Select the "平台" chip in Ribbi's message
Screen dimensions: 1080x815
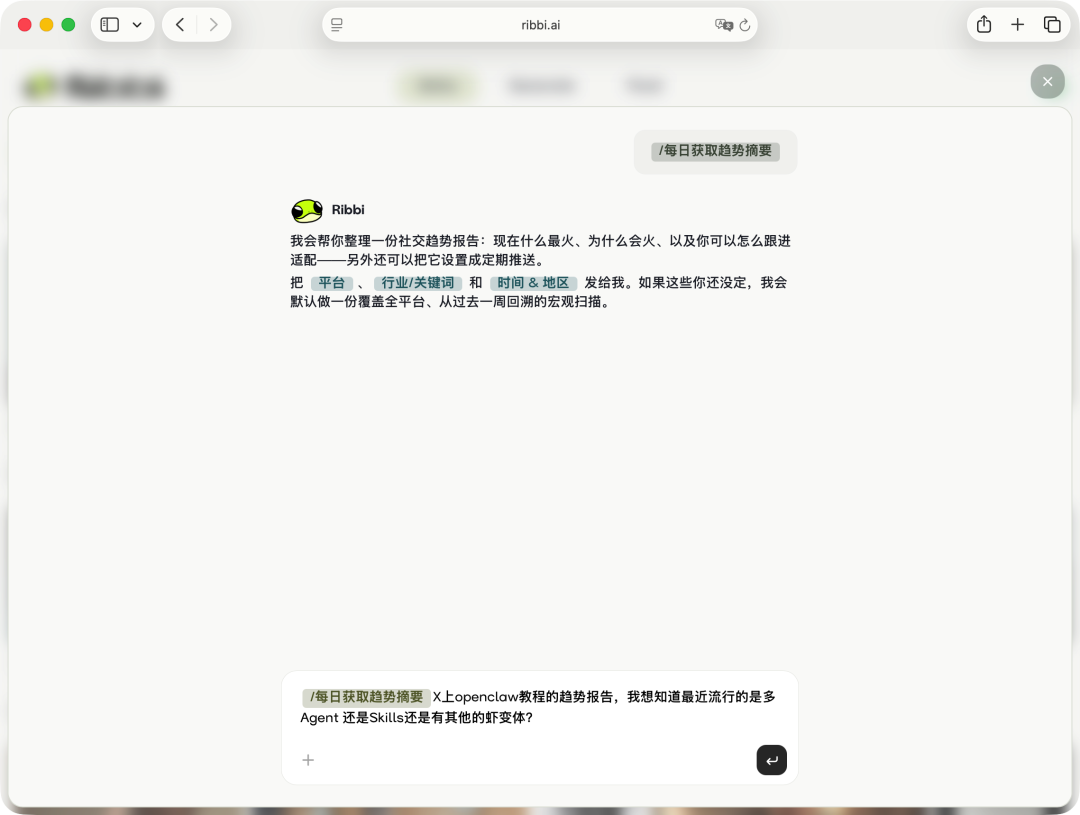(332, 283)
